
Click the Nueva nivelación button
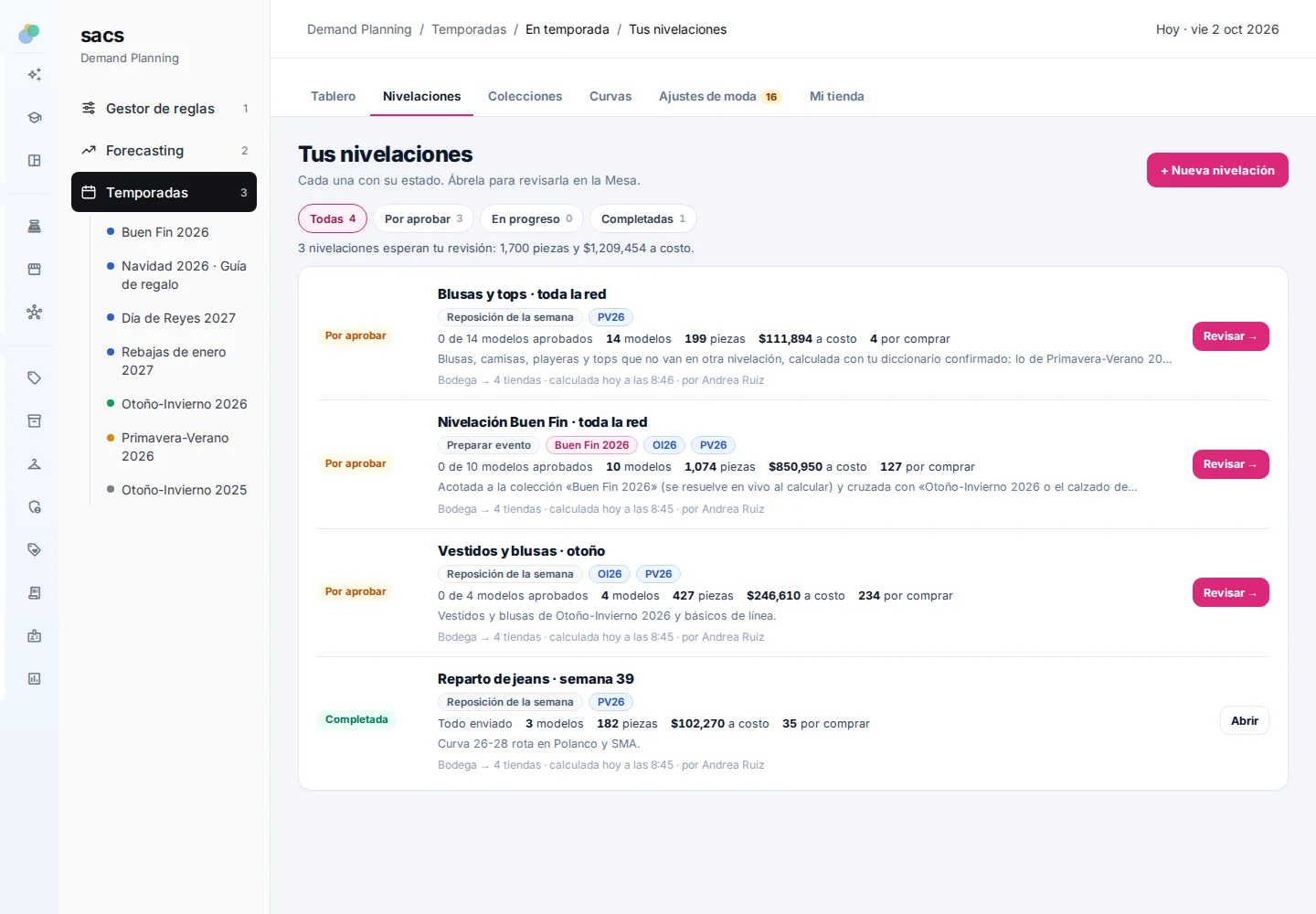click(1217, 170)
